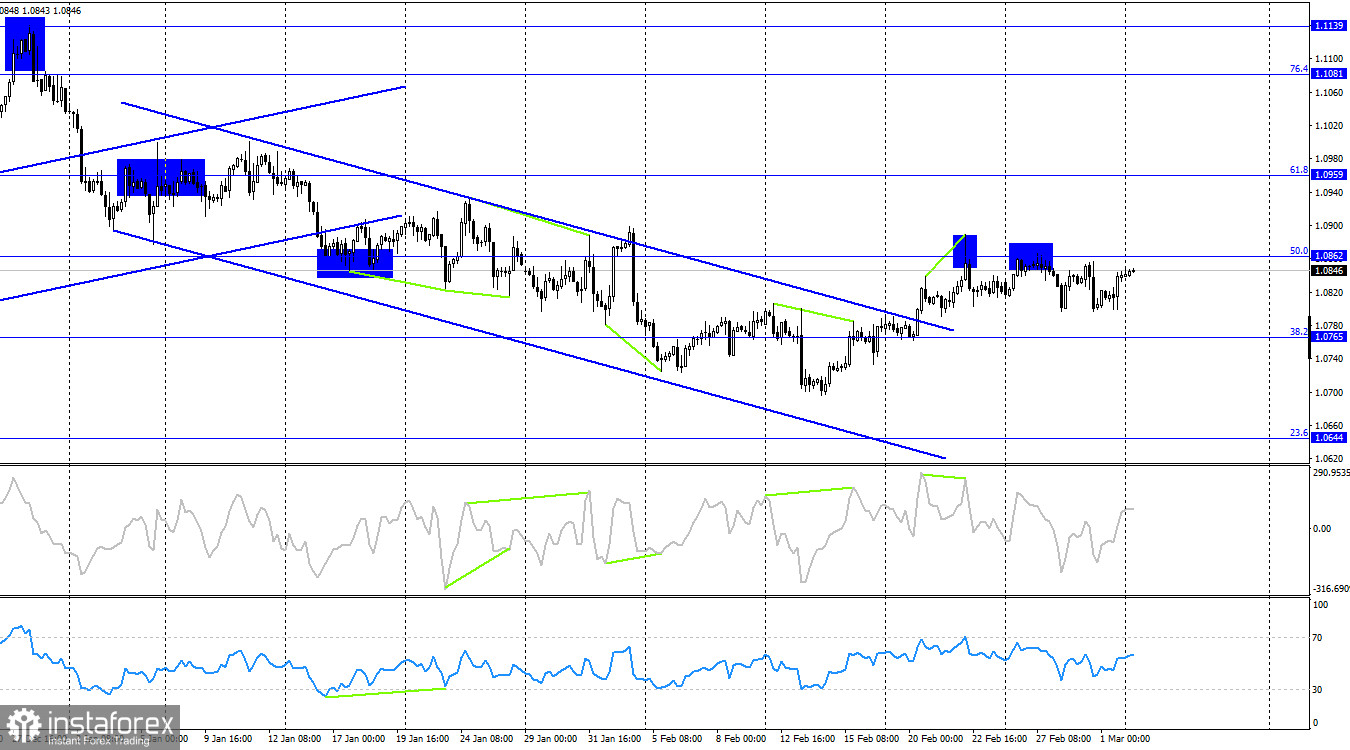
Task: Click the 30 level on the bottom indicator scale
Action: [1318, 690]
